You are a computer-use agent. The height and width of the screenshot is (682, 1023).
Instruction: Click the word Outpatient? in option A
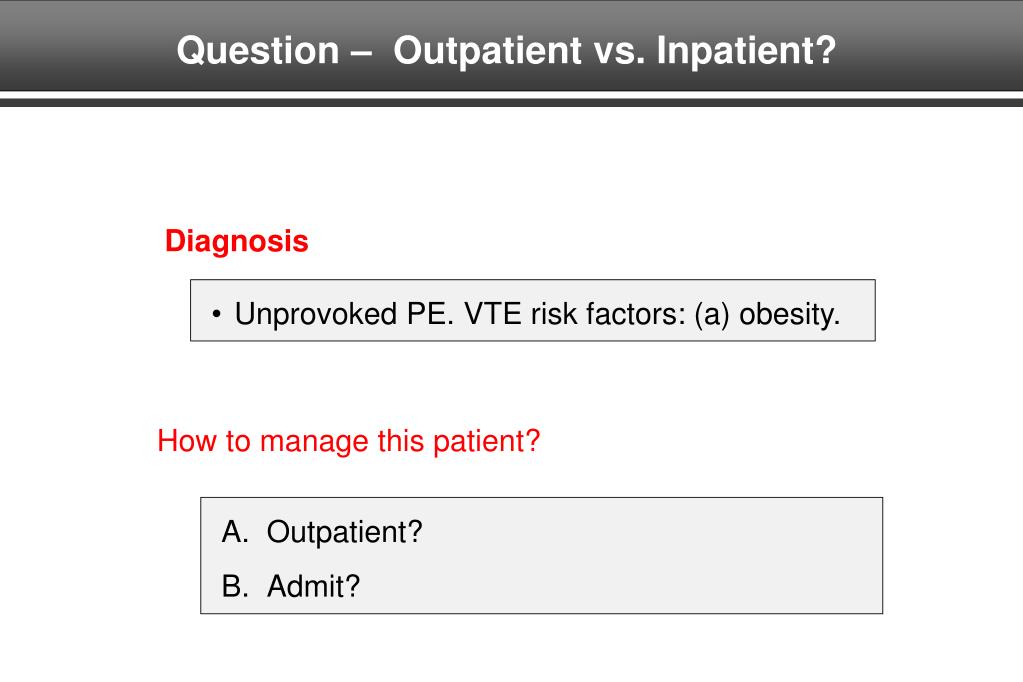(x=344, y=532)
